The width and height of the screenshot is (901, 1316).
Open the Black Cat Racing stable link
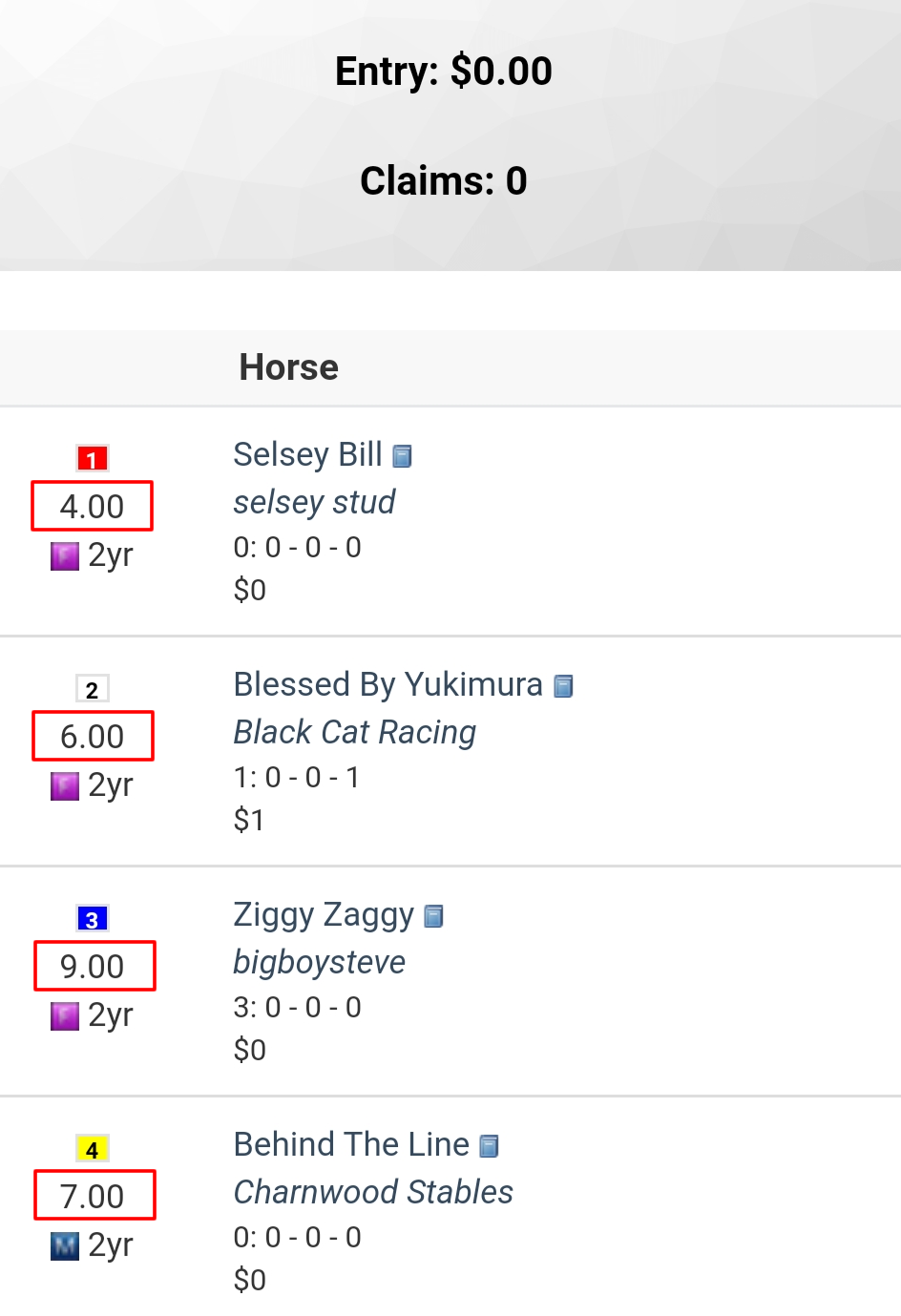(x=354, y=733)
